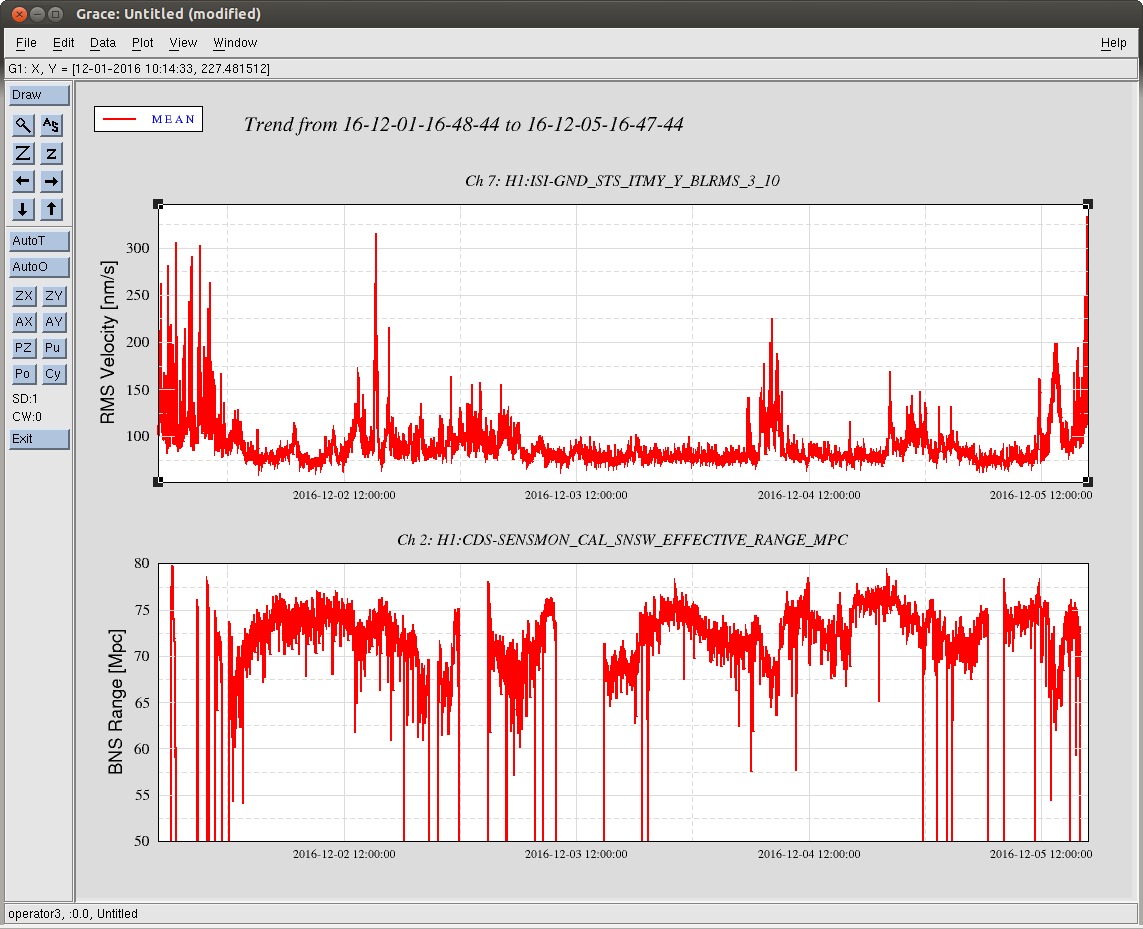Image resolution: width=1143 pixels, height=929 pixels.
Task: Click the bottom-right graph selection handle
Action: tap(1088, 481)
